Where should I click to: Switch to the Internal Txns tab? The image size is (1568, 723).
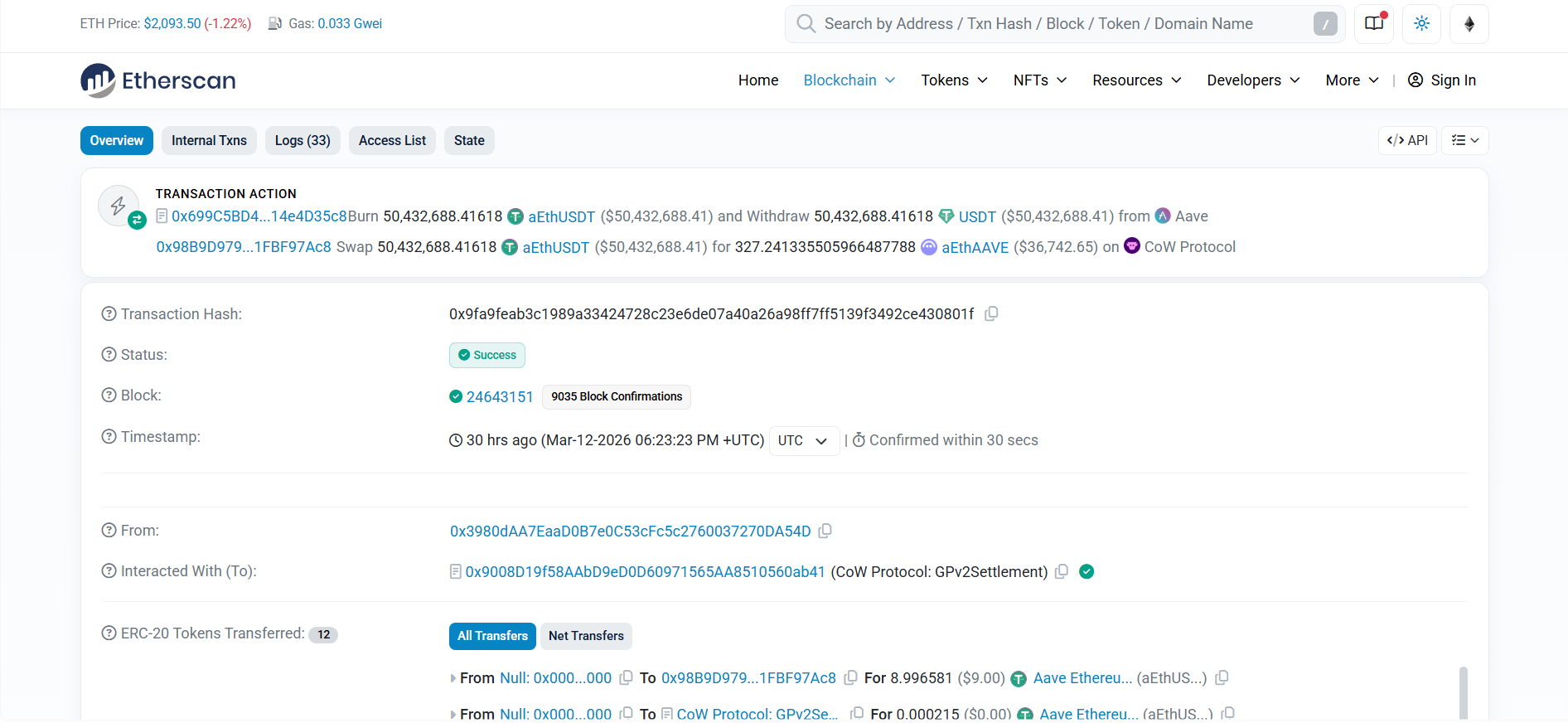pos(209,140)
